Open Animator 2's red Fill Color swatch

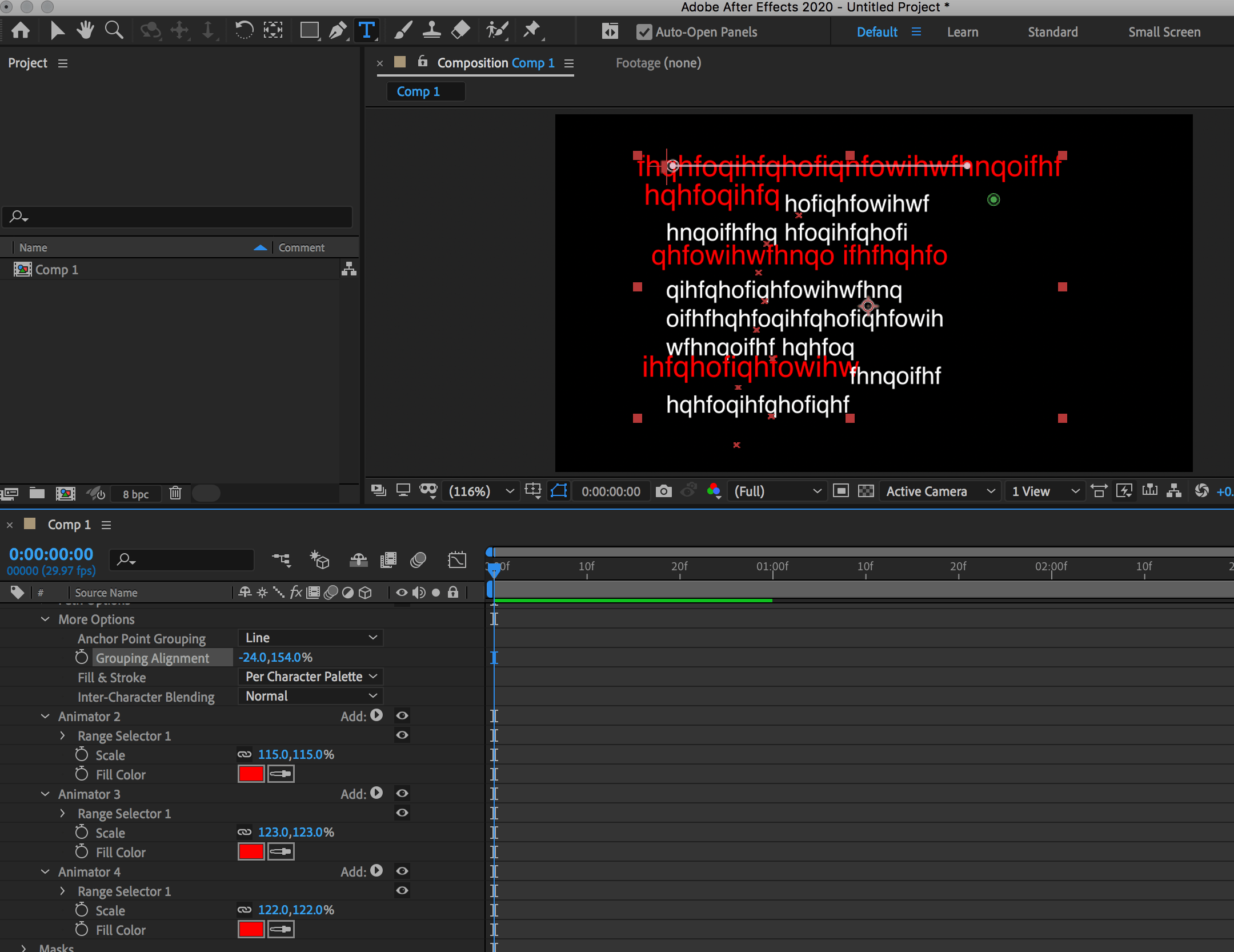(x=250, y=774)
